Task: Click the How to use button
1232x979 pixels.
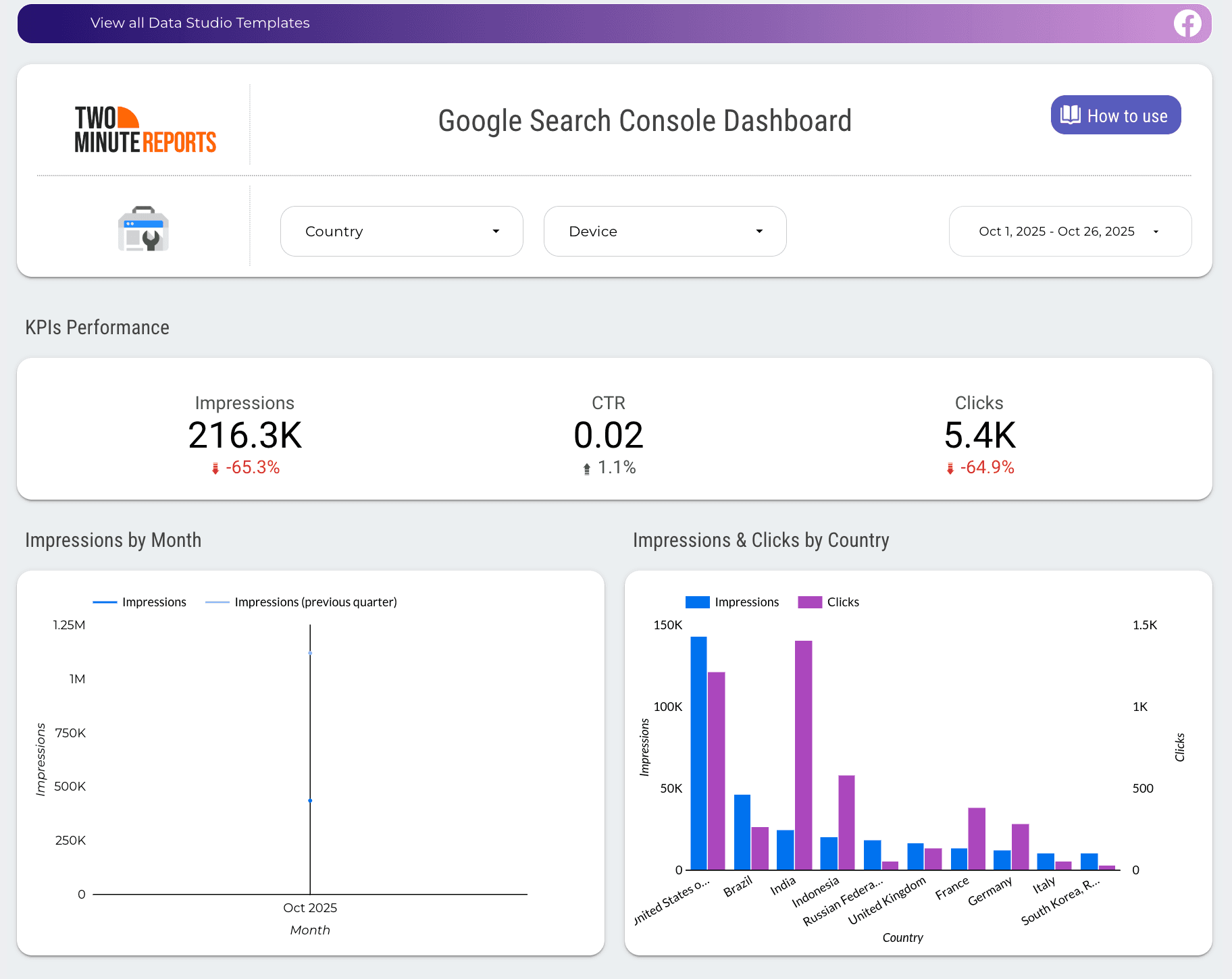Action: (1115, 115)
